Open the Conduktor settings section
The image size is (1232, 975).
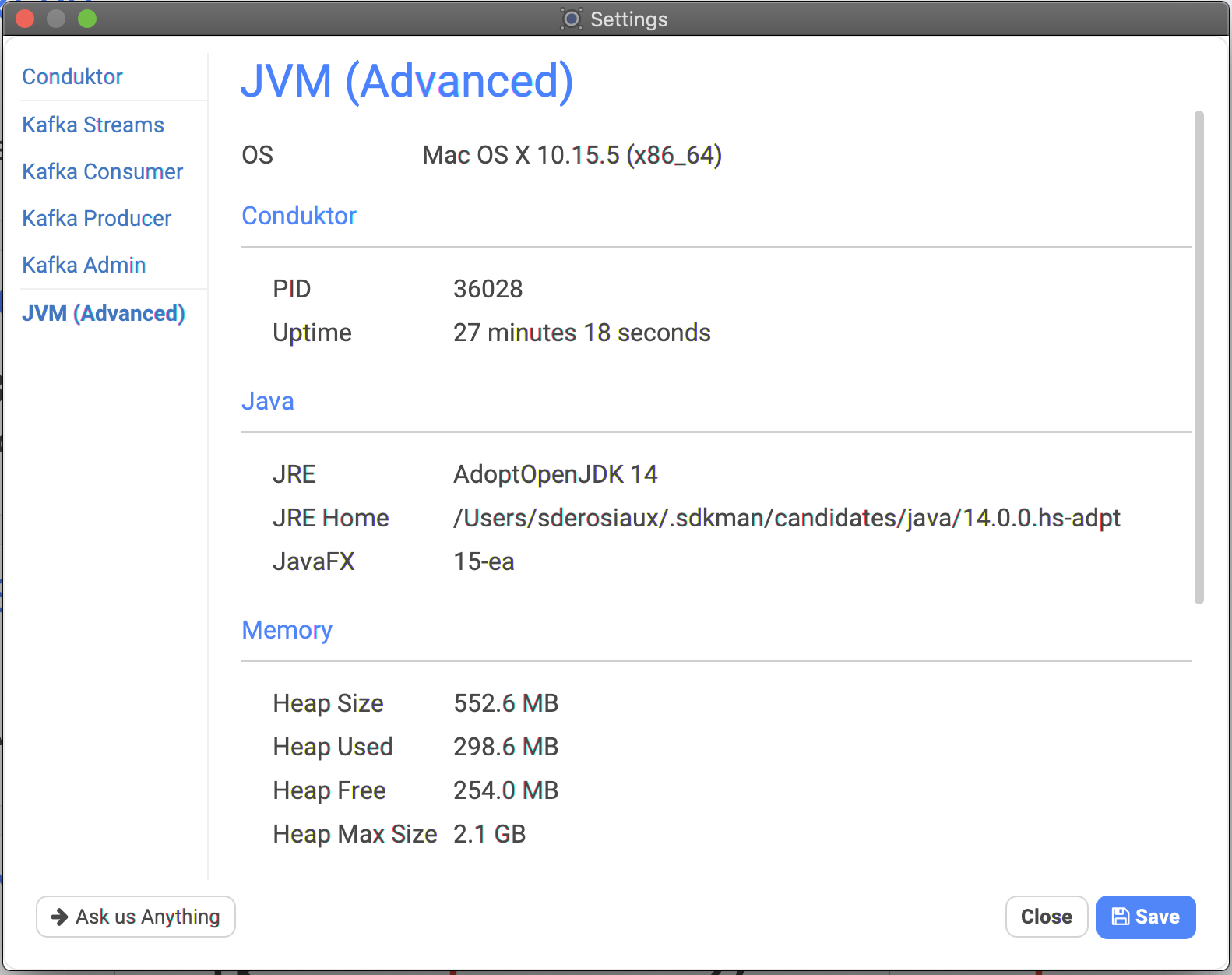[72, 76]
